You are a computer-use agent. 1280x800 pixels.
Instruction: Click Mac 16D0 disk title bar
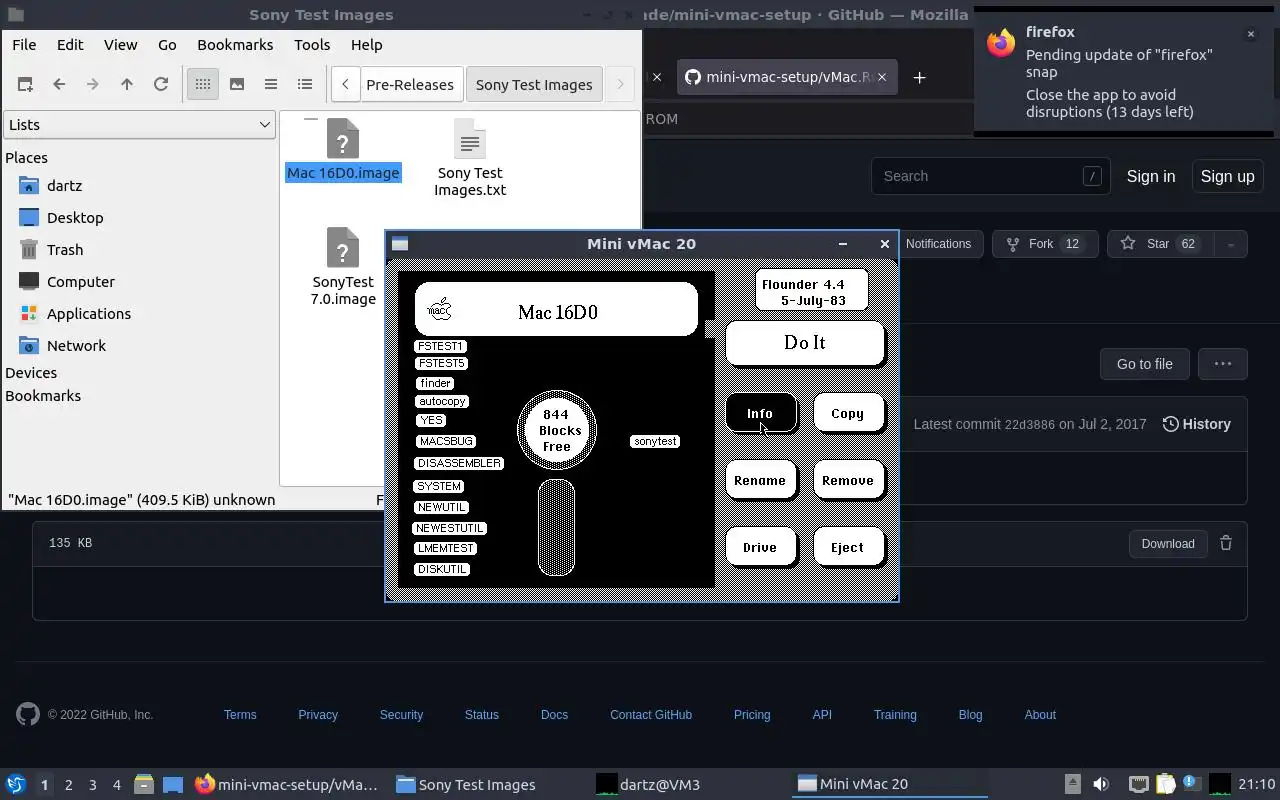(557, 310)
